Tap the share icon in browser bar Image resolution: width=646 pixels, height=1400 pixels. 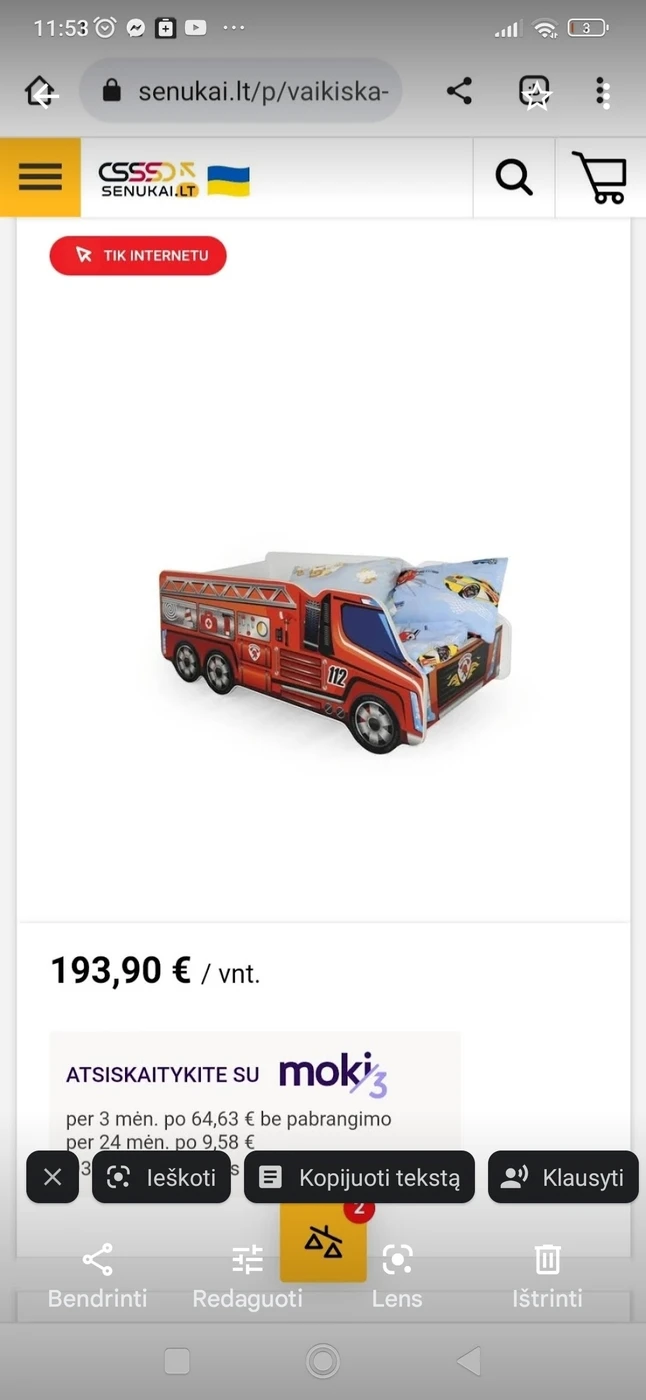pyautogui.click(x=459, y=91)
